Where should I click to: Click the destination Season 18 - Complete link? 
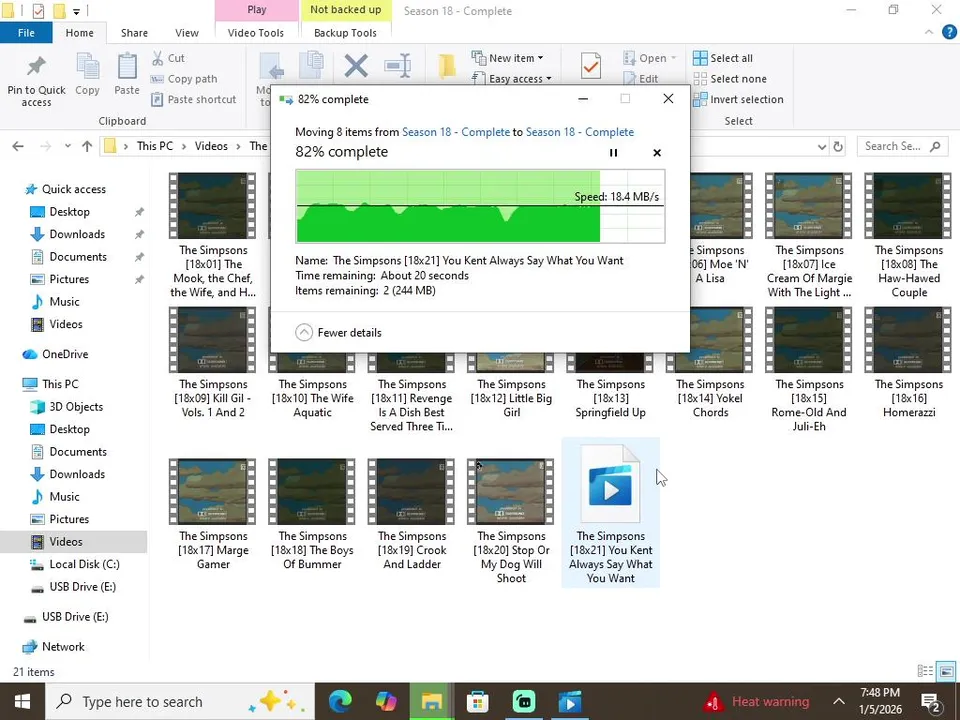tap(580, 132)
